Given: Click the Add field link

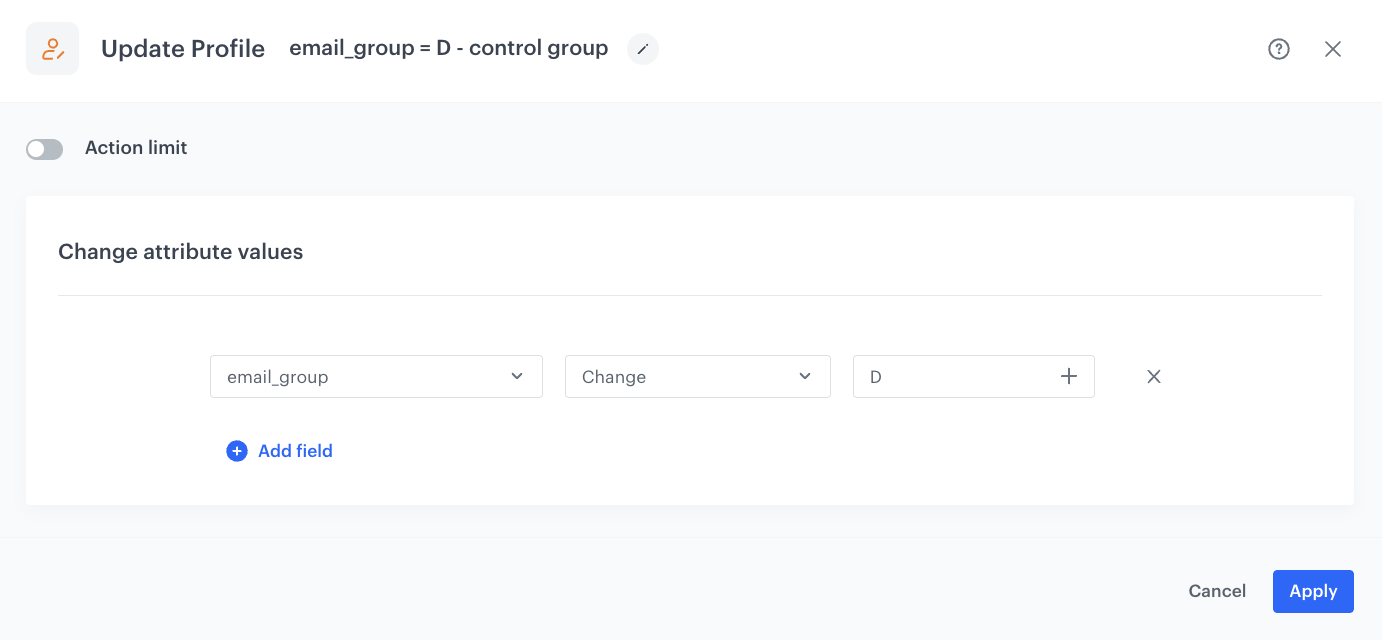Looking at the screenshot, I should [x=295, y=451].
